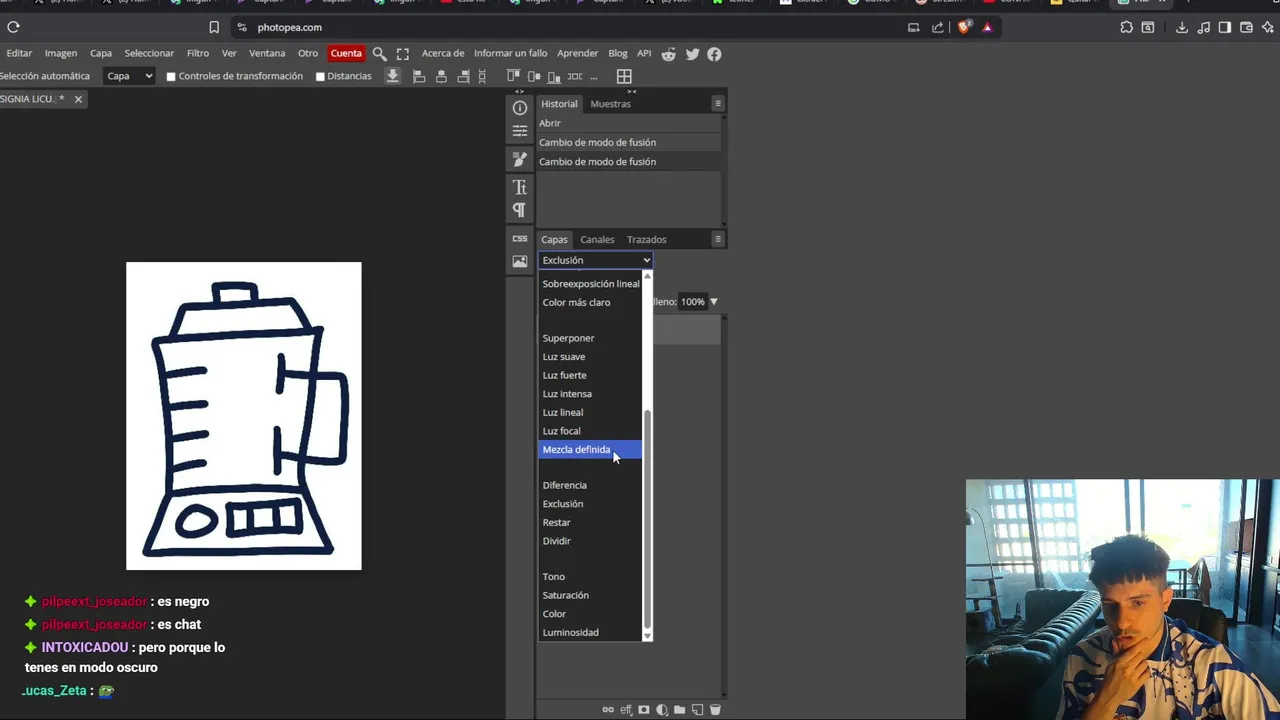Open the Filtro menu
The height and width of the screenshot is (720, 1280).
click(198, 54)
